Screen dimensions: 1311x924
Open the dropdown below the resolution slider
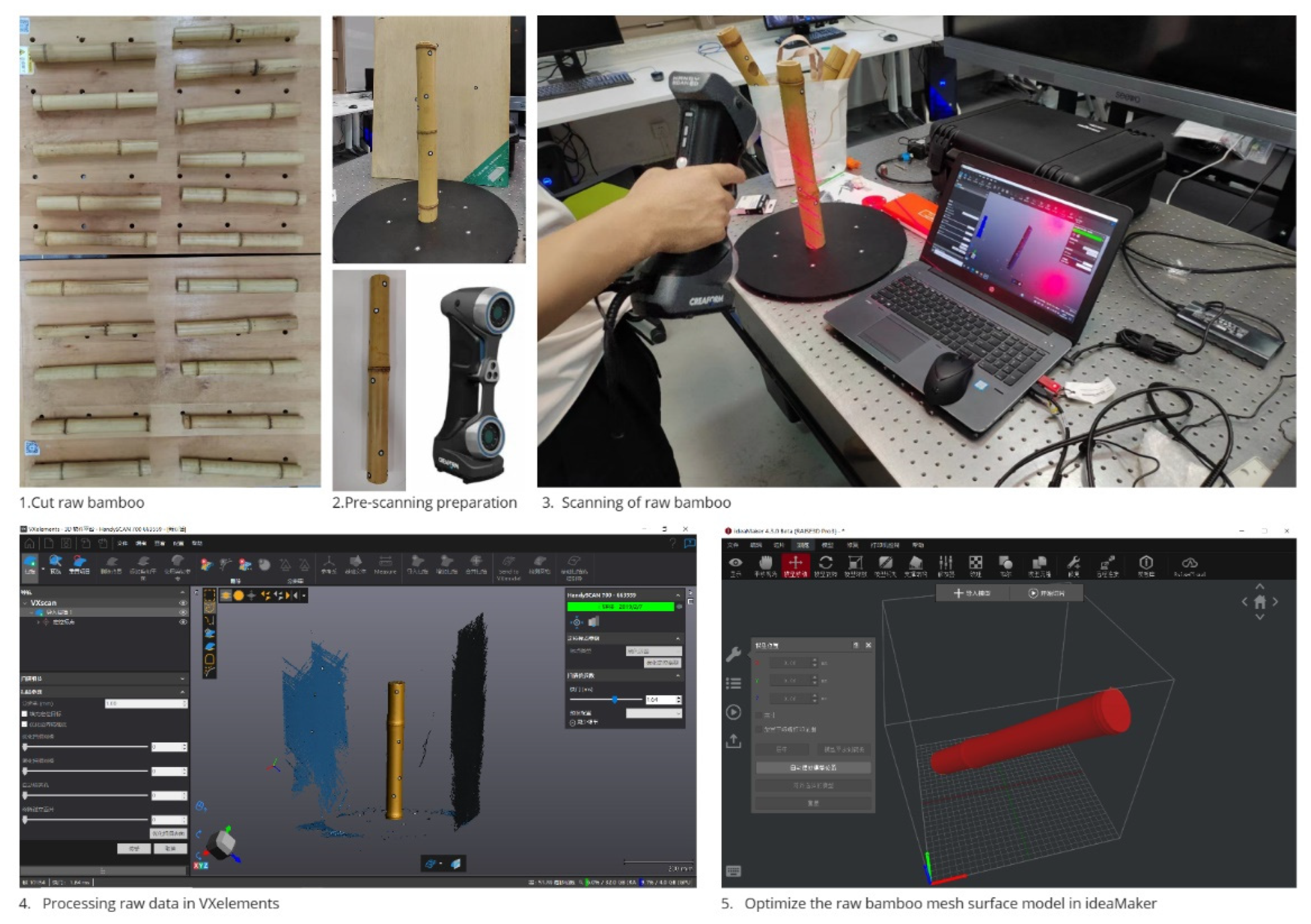pos(653,713)
